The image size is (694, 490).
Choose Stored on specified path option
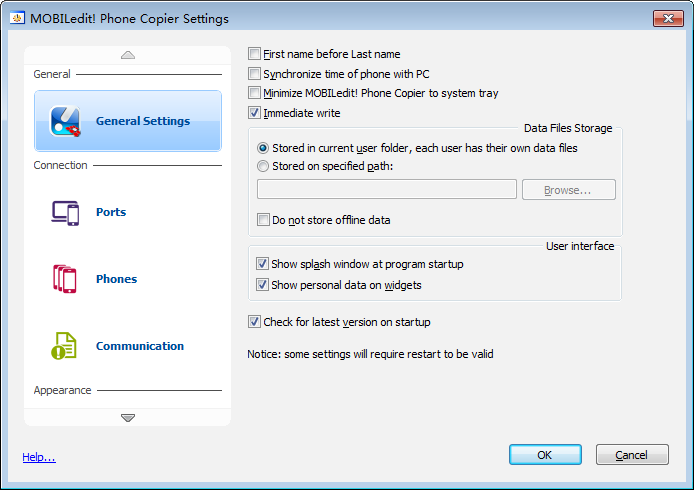tap(263, 167)
